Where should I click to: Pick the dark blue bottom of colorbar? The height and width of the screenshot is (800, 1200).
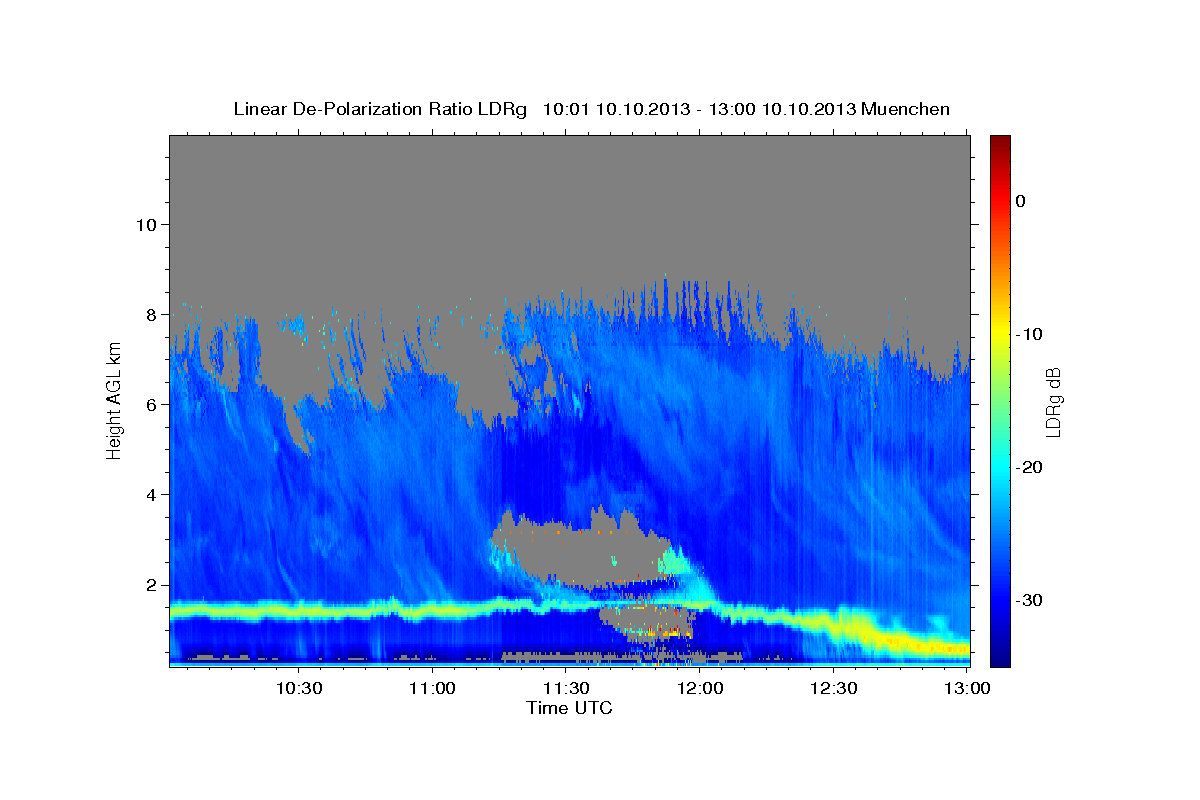(x=1000, y=655)
